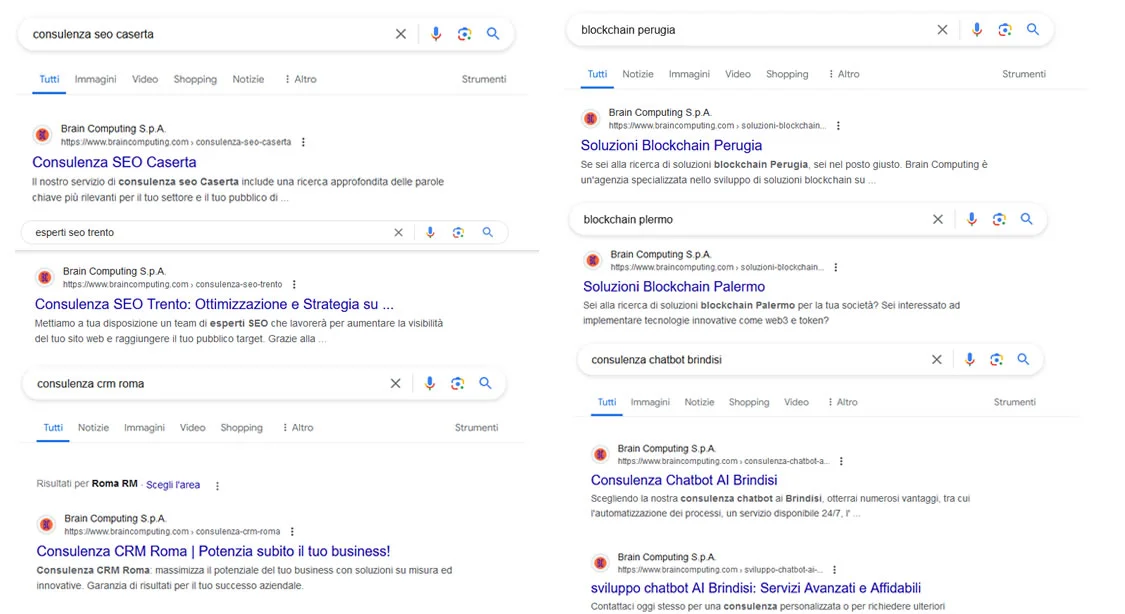Image resolution: width=1125 pixels, height=614 pixels.
Task: Click search icon for 'blockchain perugia'
Action: click(x=1032, y=29)
